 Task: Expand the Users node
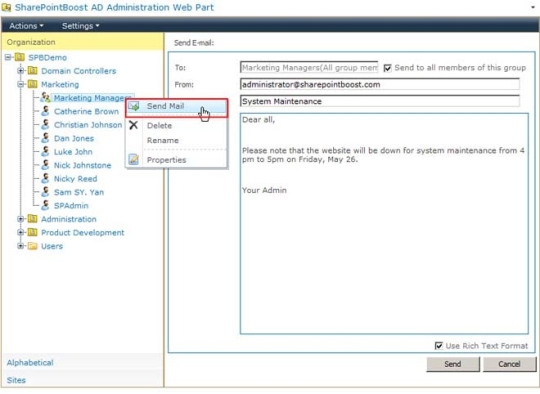point(20,246)
